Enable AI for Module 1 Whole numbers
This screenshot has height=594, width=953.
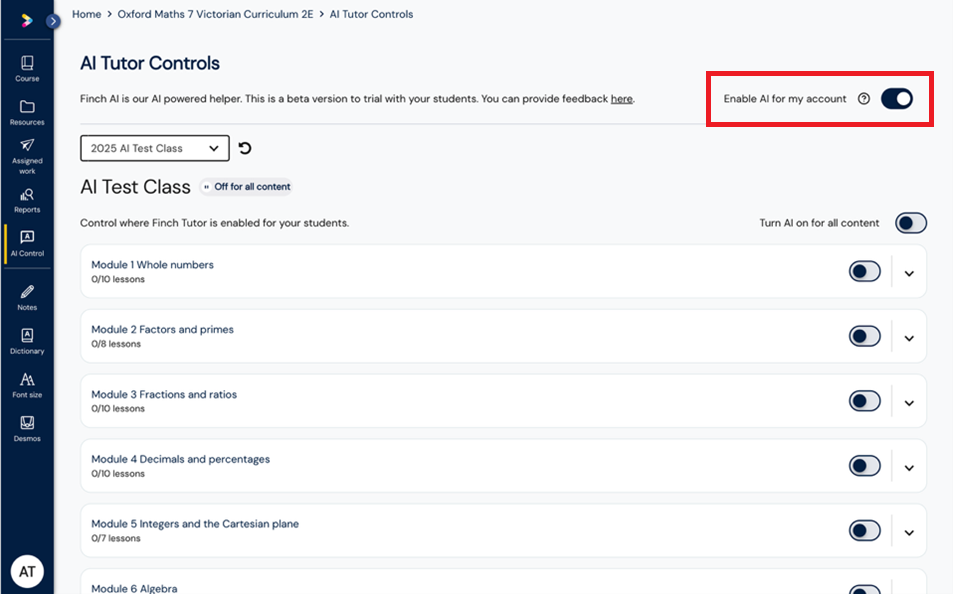pos(864,271)
